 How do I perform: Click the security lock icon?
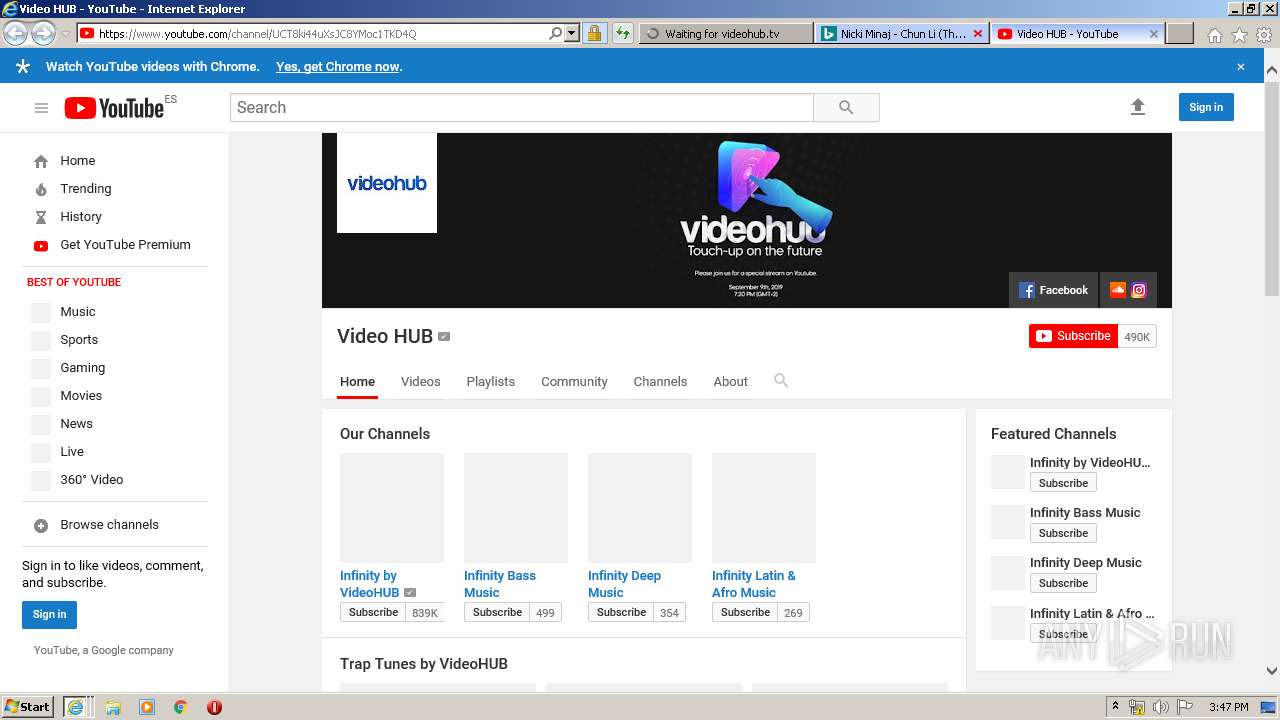[594, 33]
